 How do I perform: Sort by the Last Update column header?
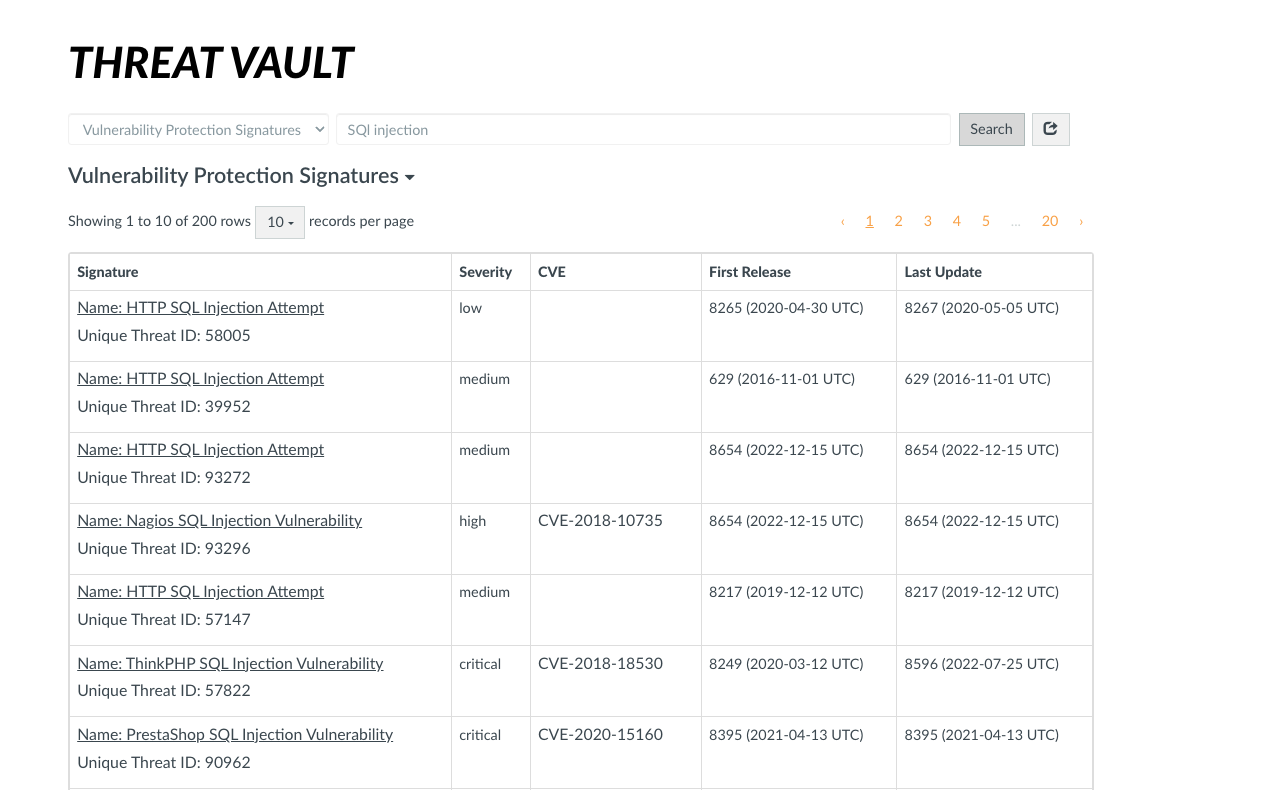pos(943,272)
